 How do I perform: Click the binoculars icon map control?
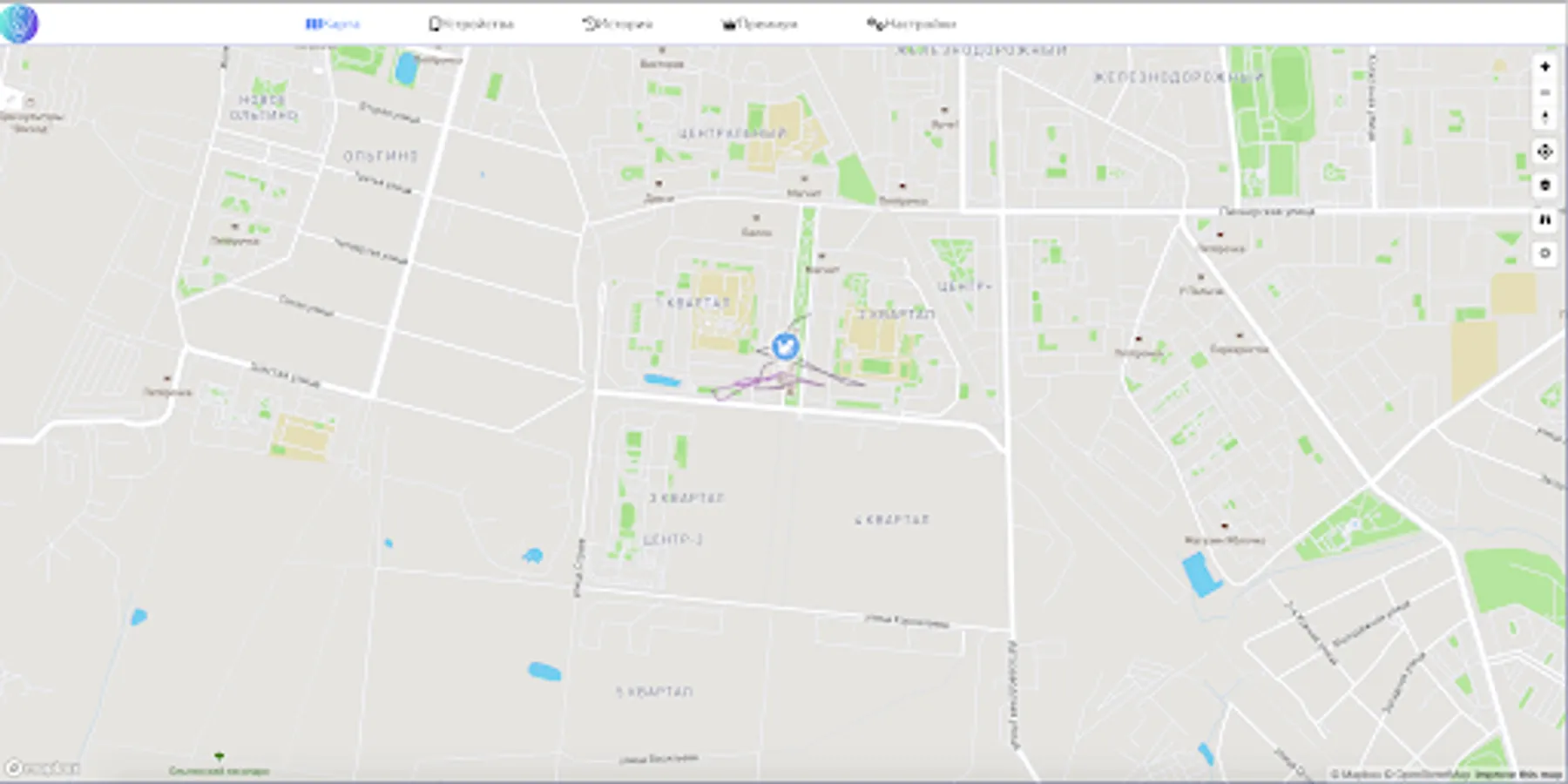pos(1544,220)
